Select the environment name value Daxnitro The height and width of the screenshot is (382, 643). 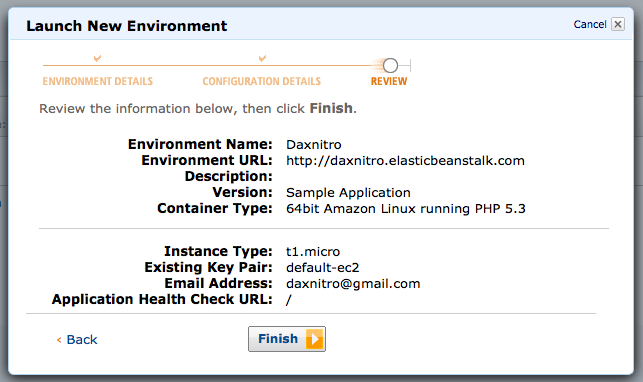click(314, 145)
